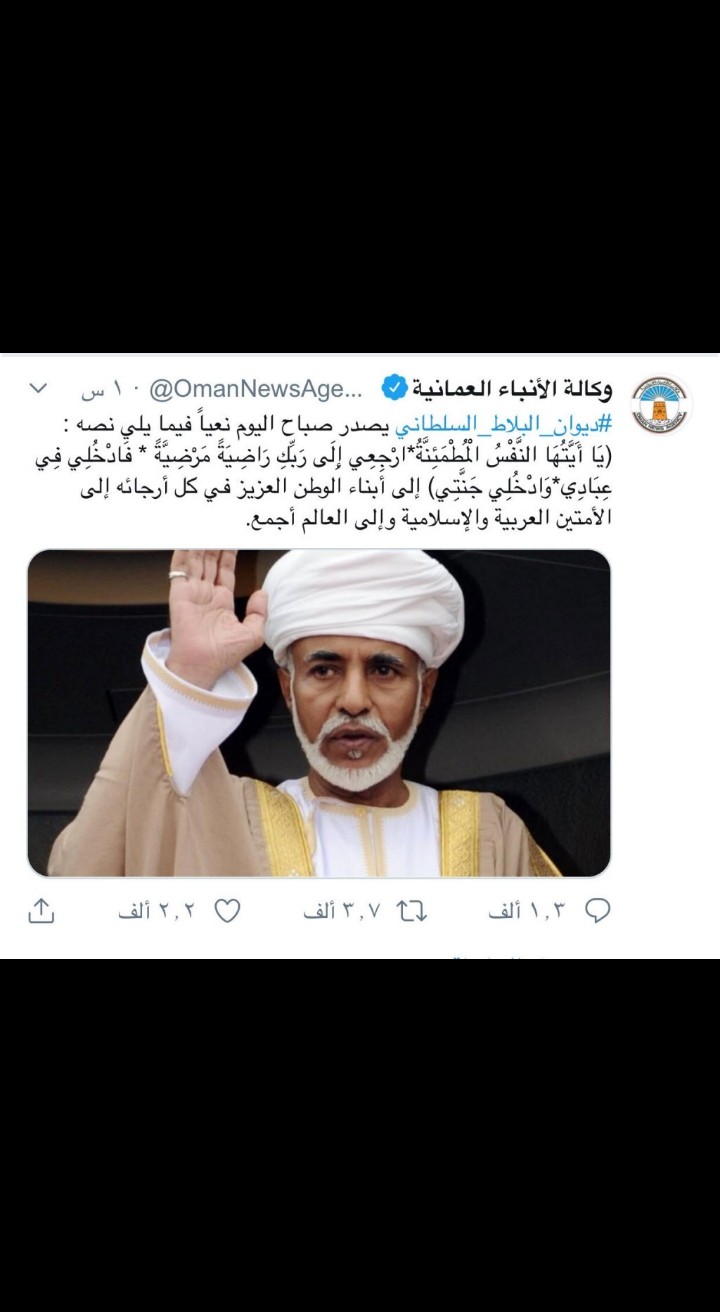Reply via the speech bubble icon

[597, 911]
